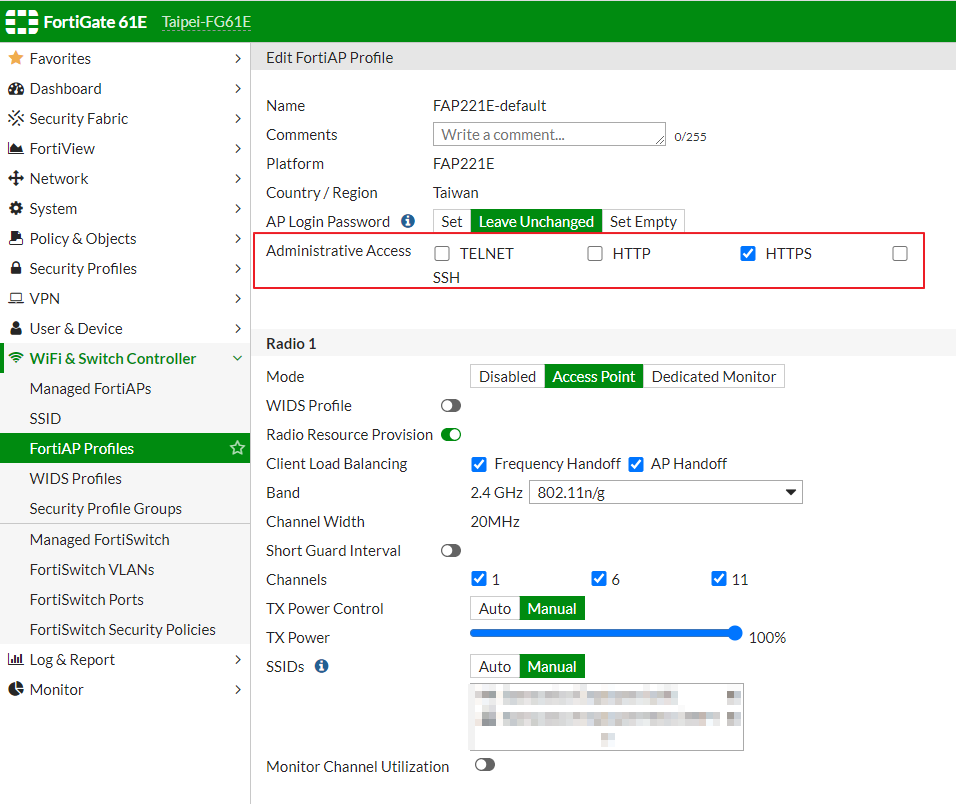The width and height of the screenshot is (956, 804).
Task: Select Set for AP Login Password
Action: pyautogui.click(x=452, y=221)
